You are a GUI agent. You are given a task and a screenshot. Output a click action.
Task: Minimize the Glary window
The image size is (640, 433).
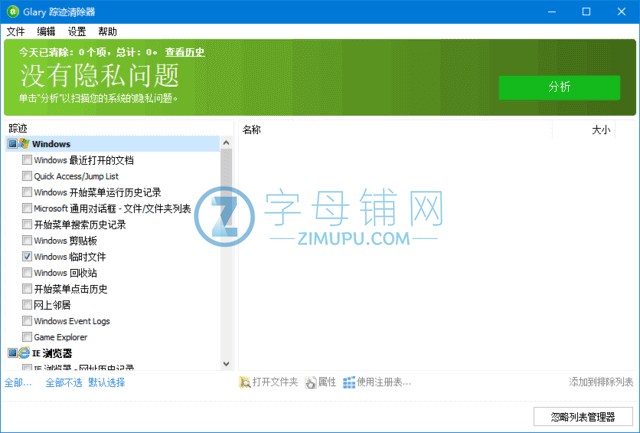552,12
